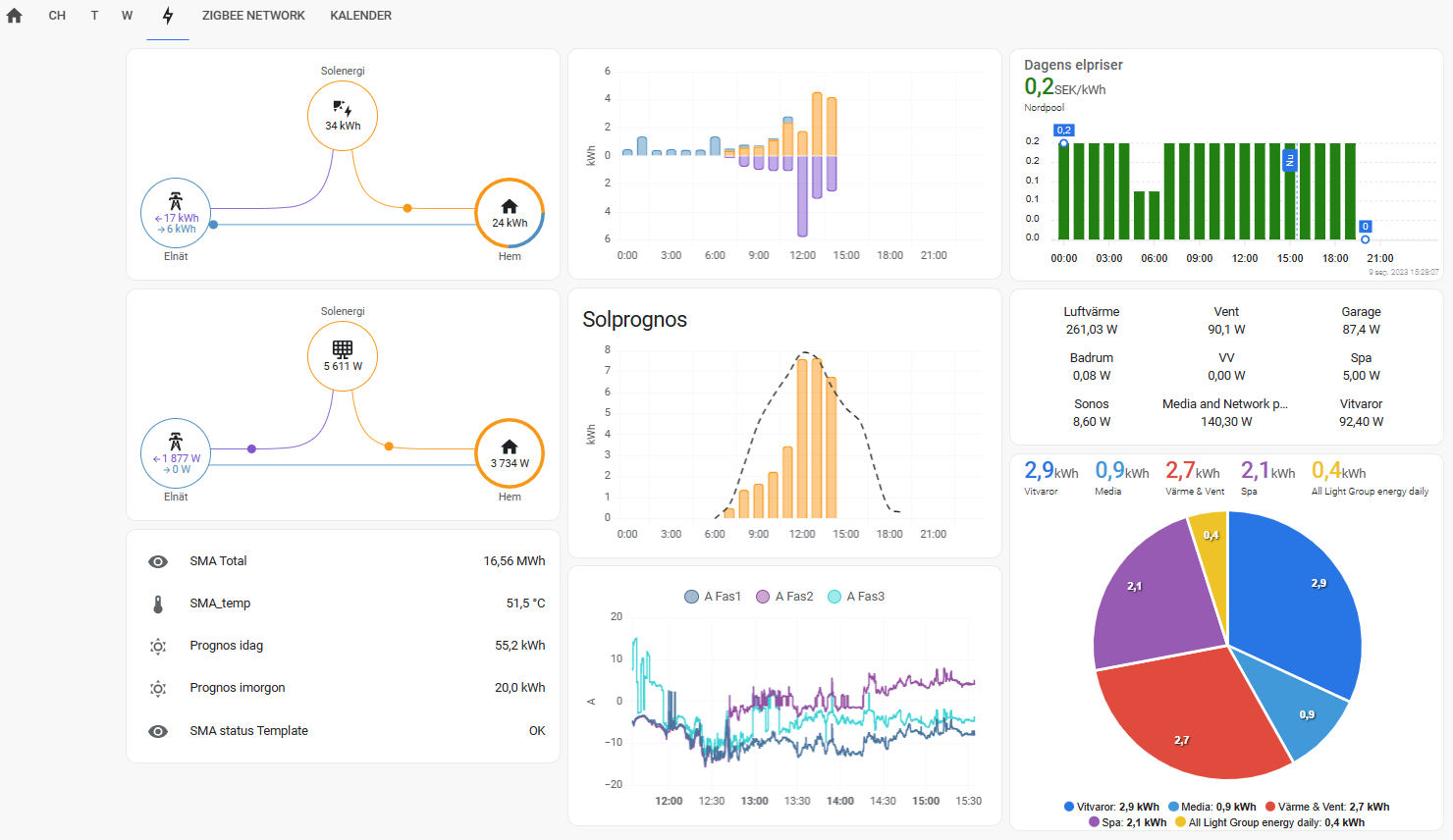1453x840 pixels.
Task: Click the thermometer icon beside SMA_temp
Action: coord(158,604)
